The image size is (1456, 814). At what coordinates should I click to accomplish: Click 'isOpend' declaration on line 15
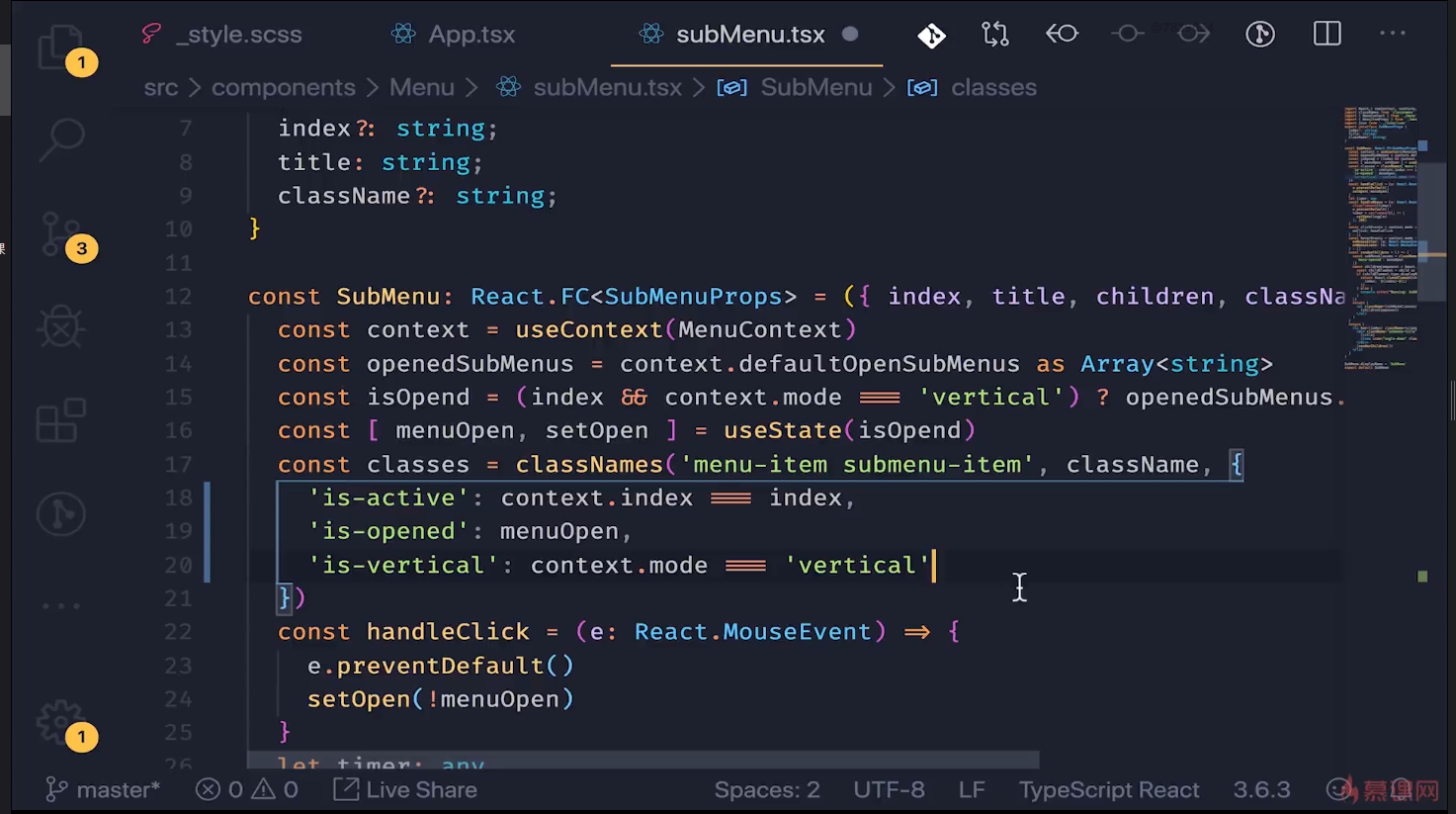(x=418, y=398)
